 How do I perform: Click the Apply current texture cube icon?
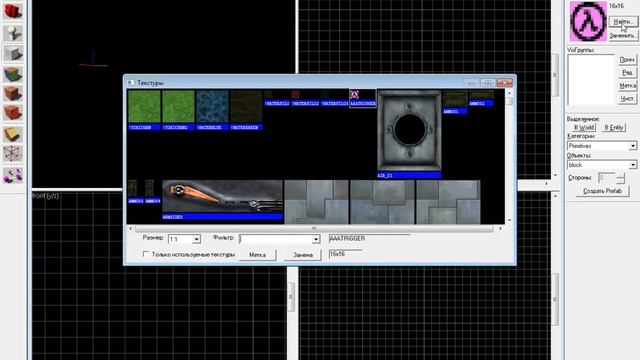(x=13, y=93)
